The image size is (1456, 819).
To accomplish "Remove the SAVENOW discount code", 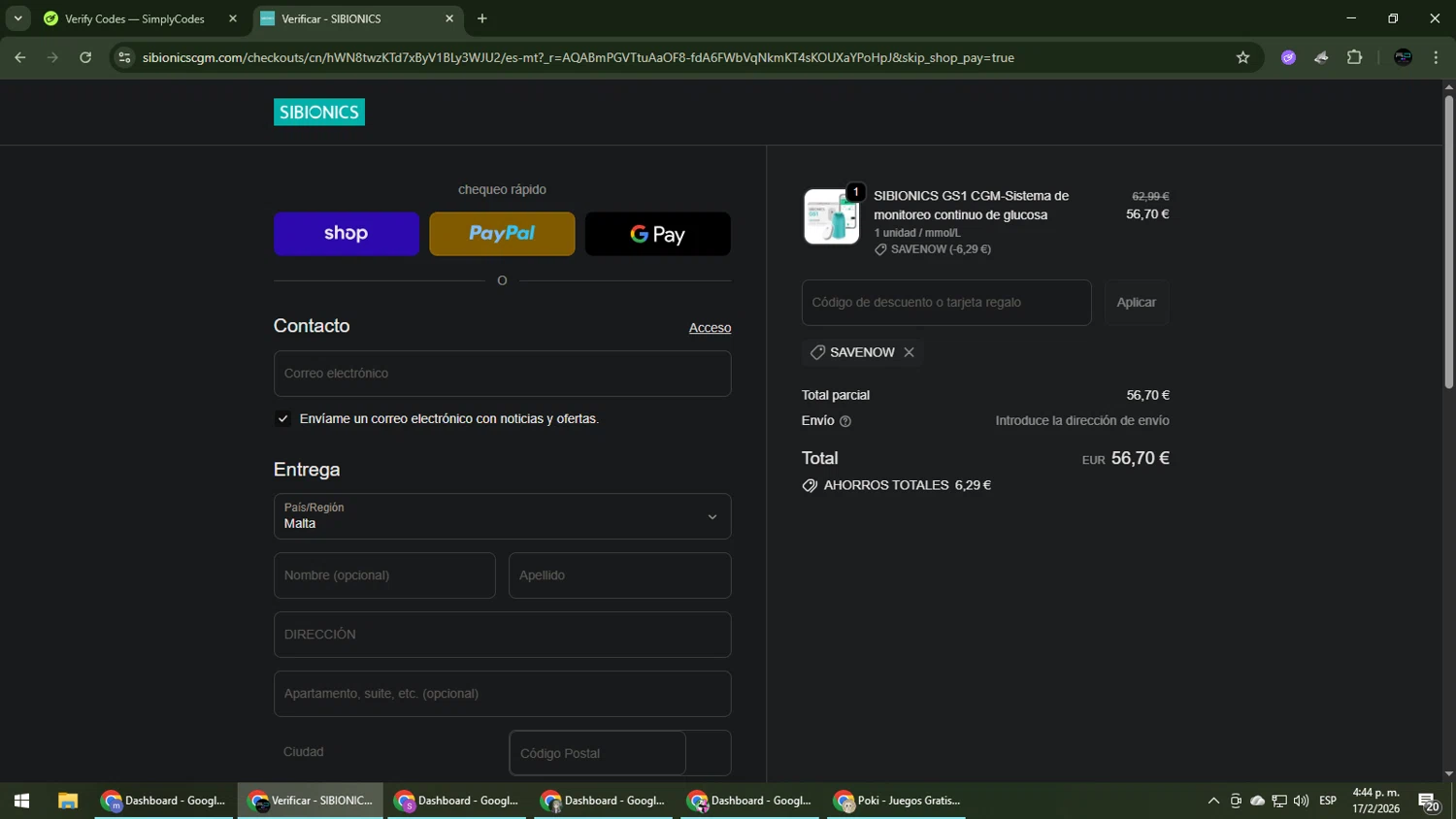I will [x=910, y=352].
